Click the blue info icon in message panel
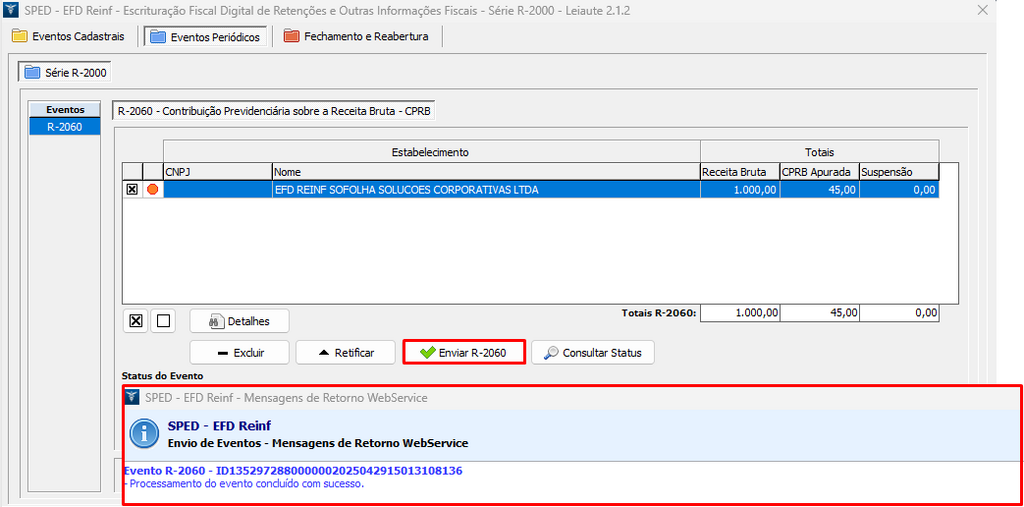 [146, 433]
